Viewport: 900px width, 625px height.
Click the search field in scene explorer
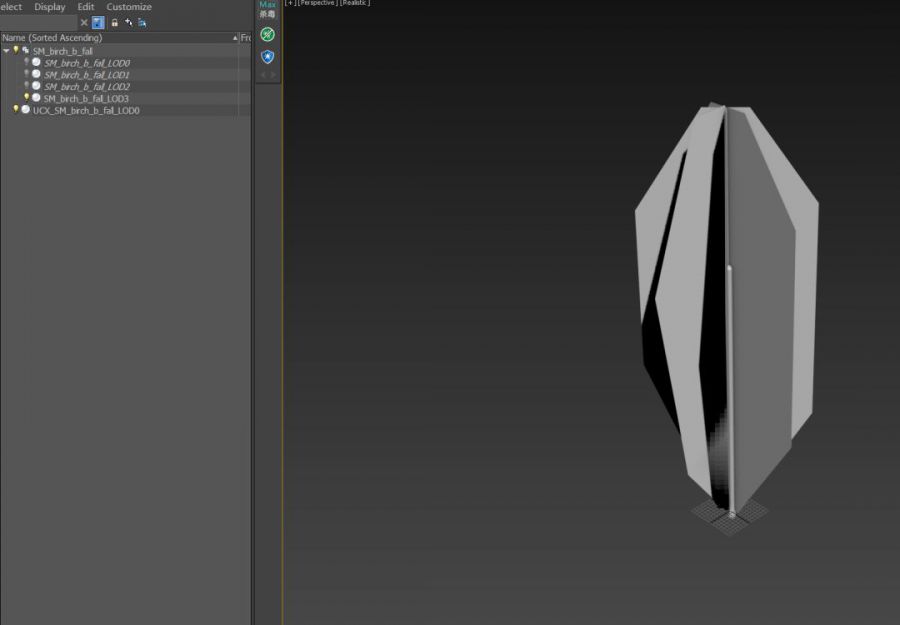[x=38, y=22]
